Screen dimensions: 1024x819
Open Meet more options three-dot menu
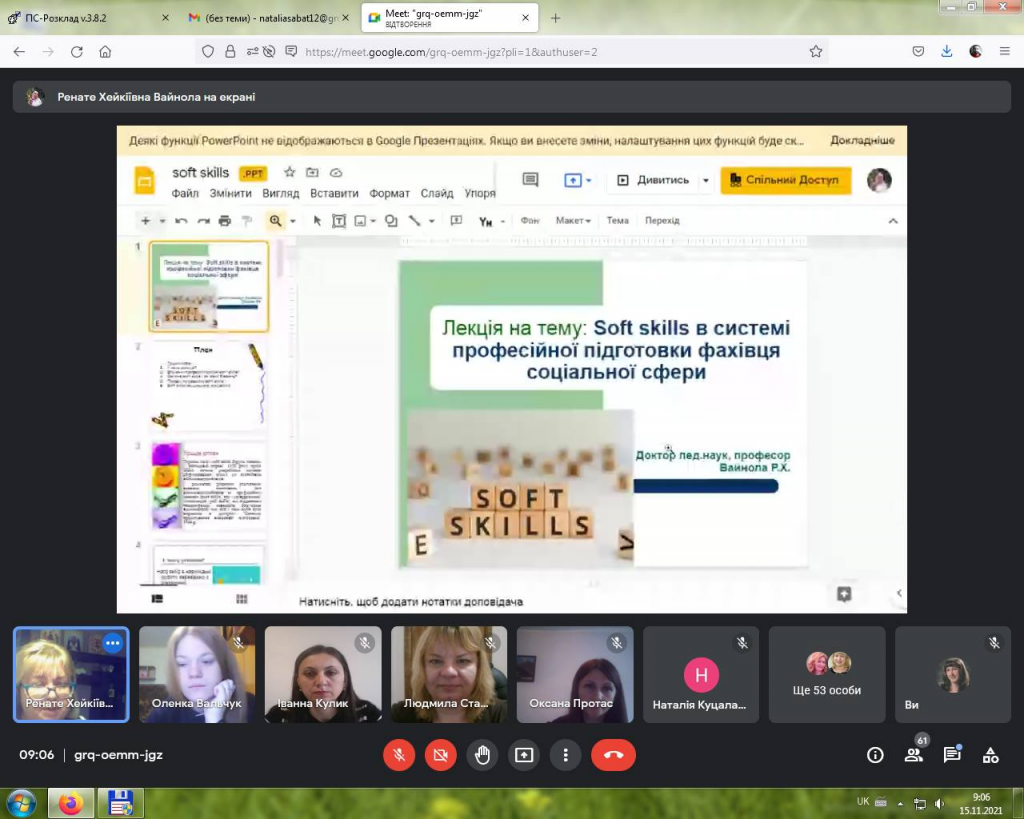pyautogui.click(x=566, y=755)
